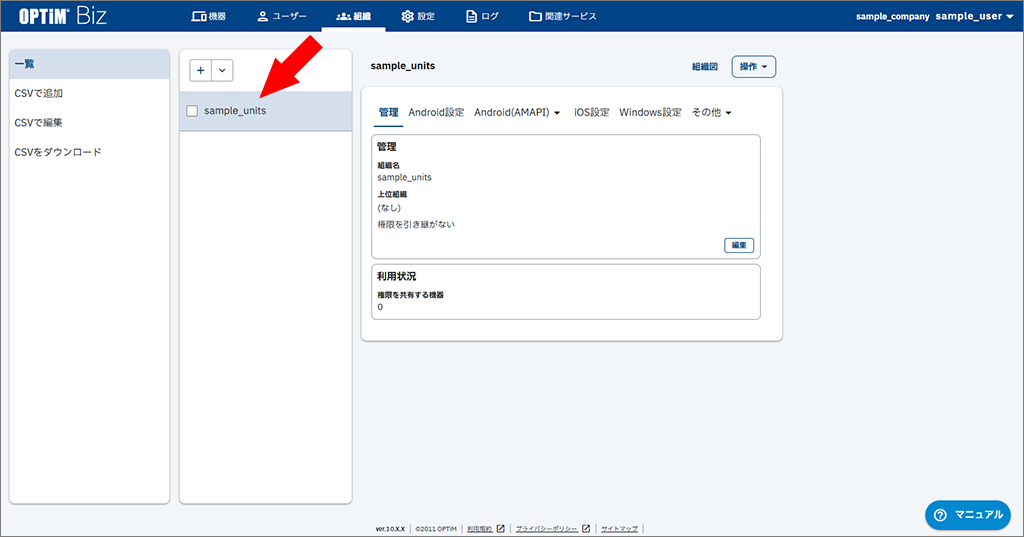The height and width of the screenshot is (537, 1024).
Task: Switch to the Windows設定 tab
Action: pos(650,113)
